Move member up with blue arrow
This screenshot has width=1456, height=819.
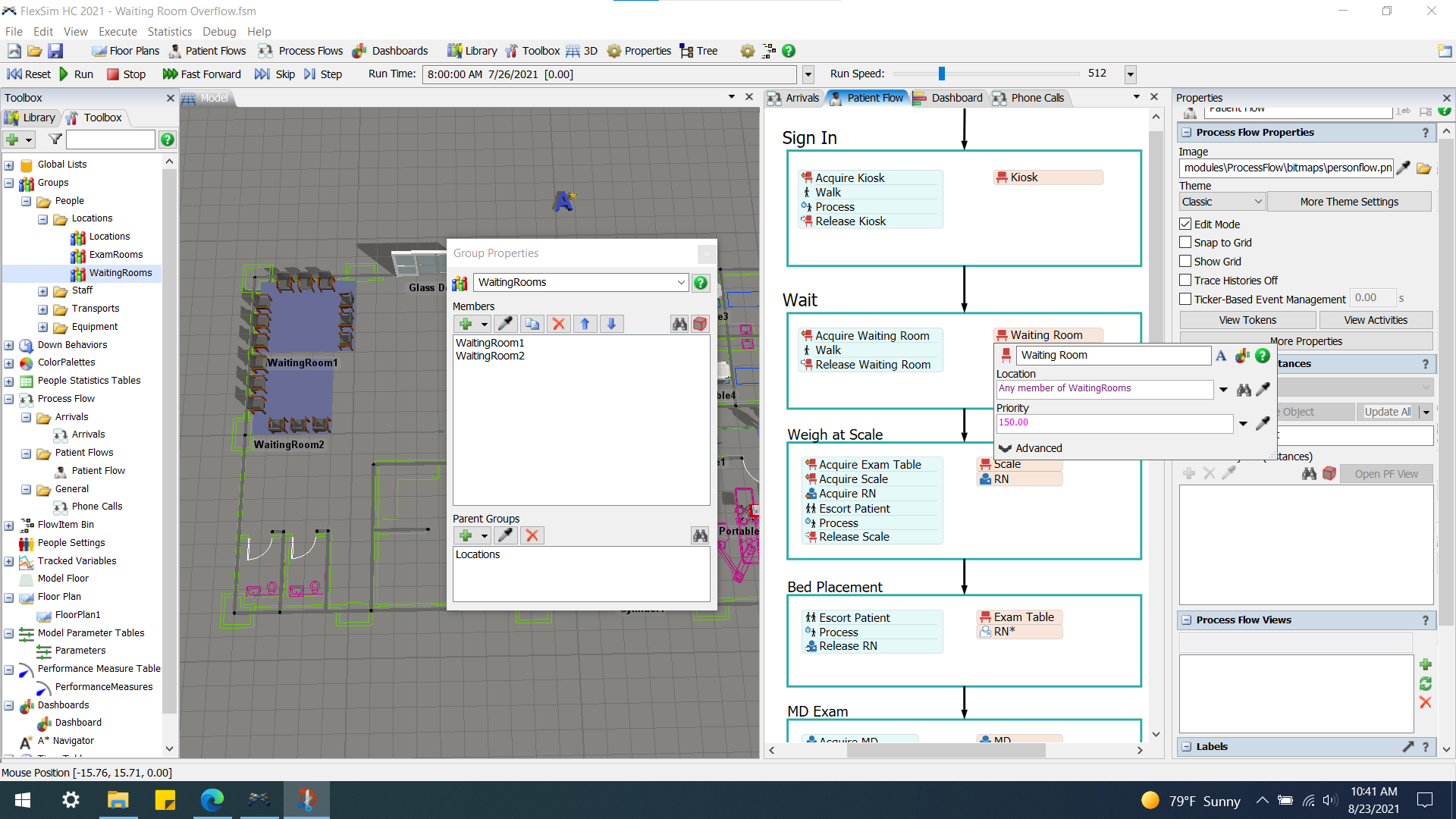click(x=585, y=324)
